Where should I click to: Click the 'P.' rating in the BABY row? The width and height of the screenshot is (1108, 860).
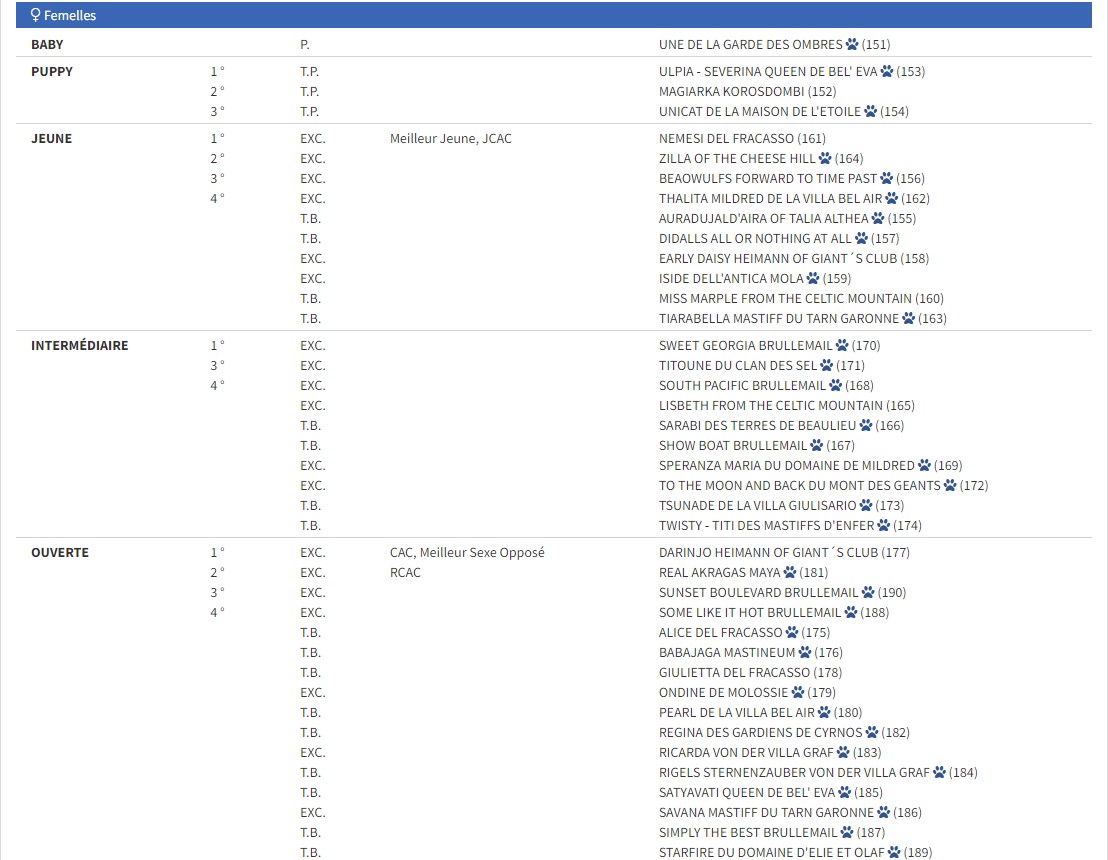point(305,45)
